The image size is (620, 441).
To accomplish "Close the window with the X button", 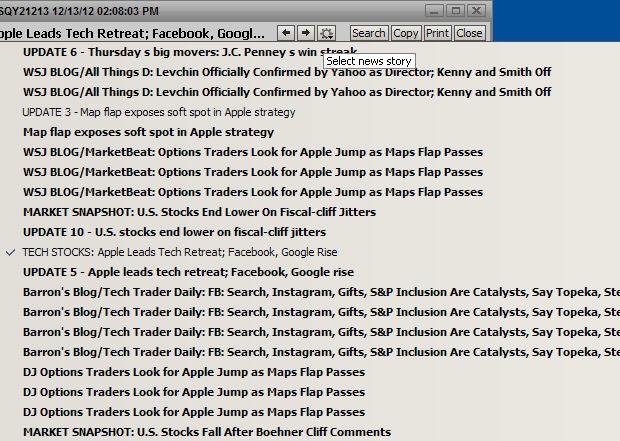I will tap(476, 11).
